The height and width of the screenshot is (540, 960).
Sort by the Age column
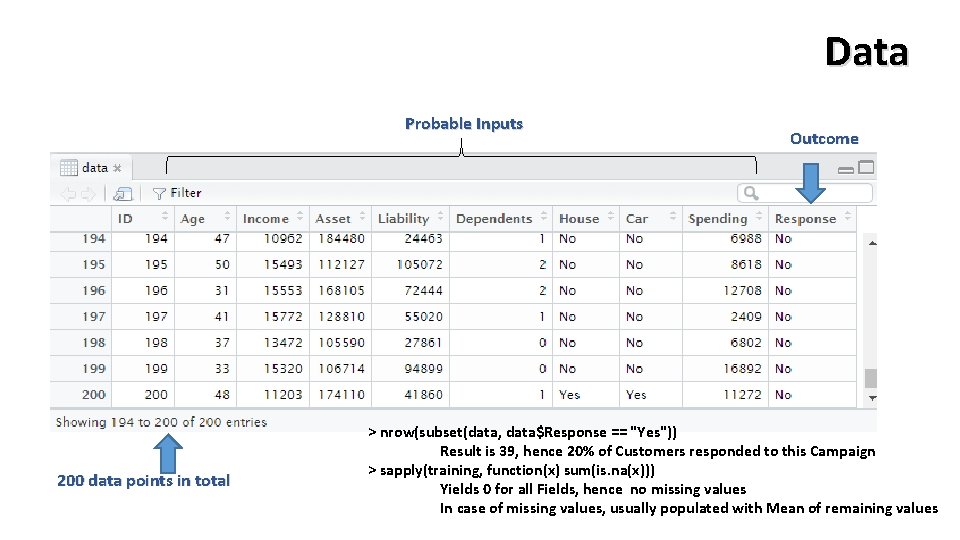coord(205,219)
